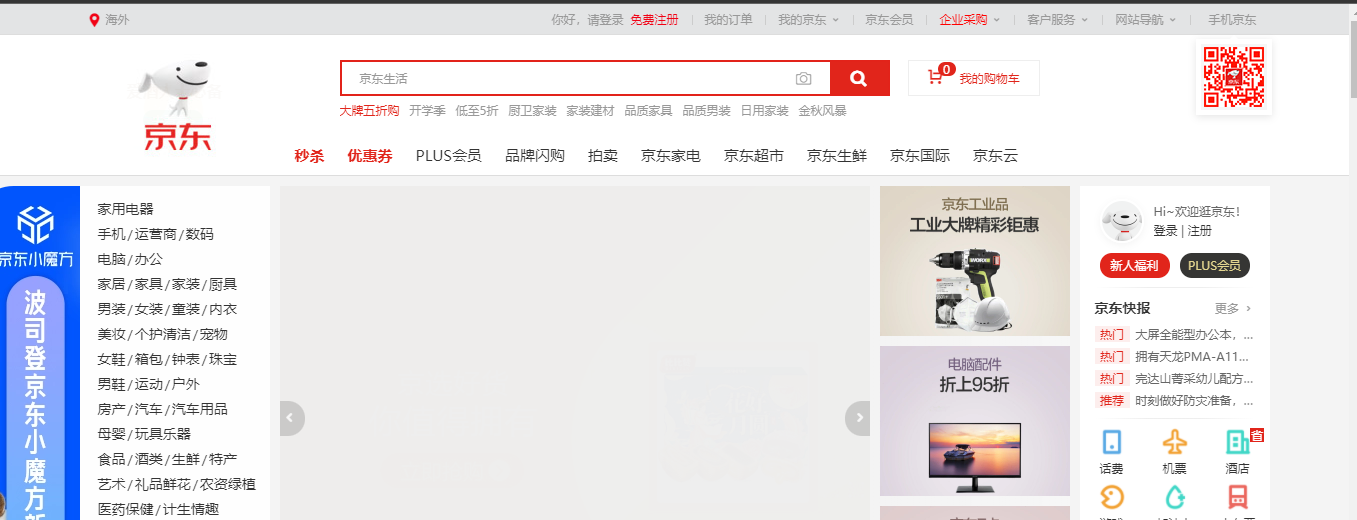Open the 京东工业品 drill promo image

(x=975, y=261)
